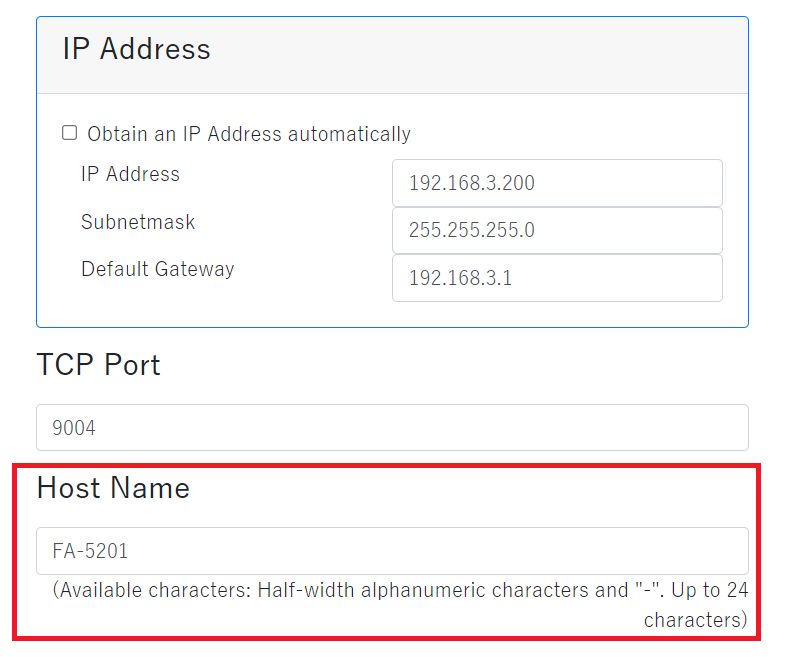Click the Subnetmask field label
The width and height of the screenshot is (796, 657).
click(x=138, y=222)
